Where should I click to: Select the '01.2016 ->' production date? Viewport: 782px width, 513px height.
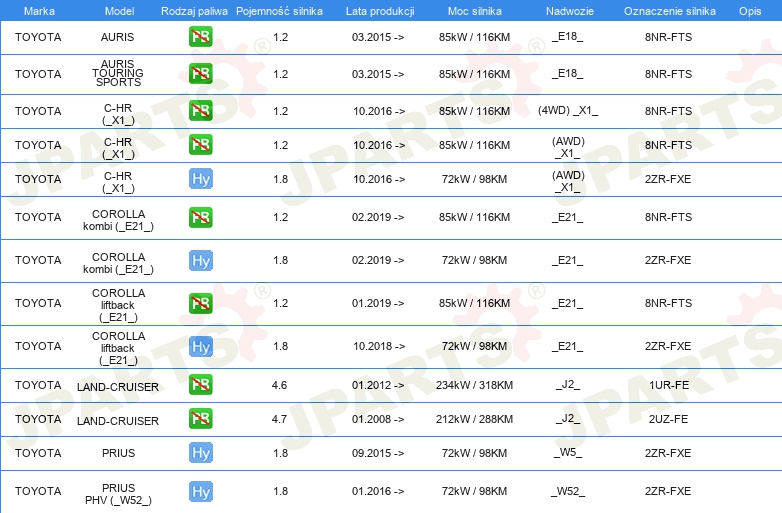(378, 491)
